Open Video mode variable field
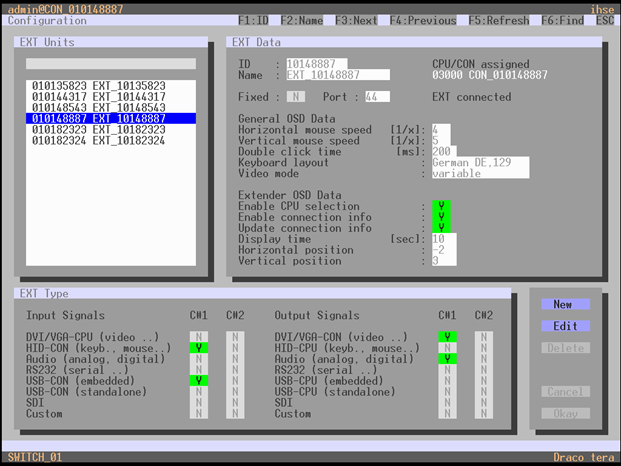621x466 pixels. (x=480, y=173)
